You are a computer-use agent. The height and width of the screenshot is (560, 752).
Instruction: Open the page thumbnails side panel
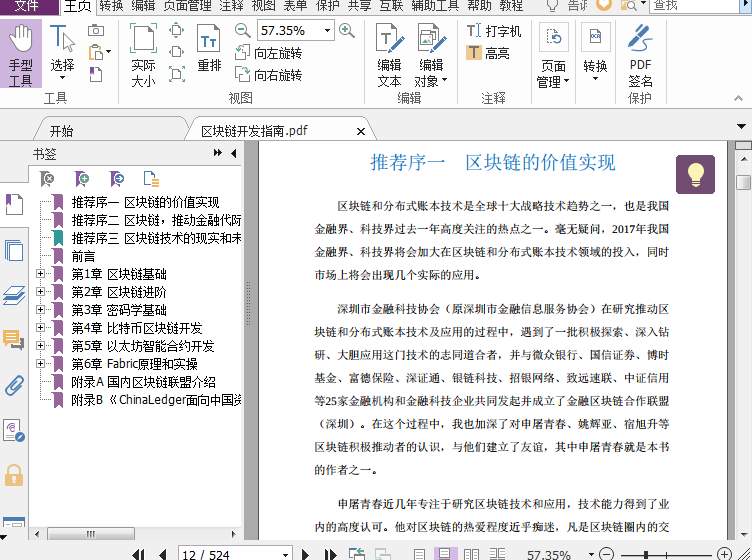[14, 250]
